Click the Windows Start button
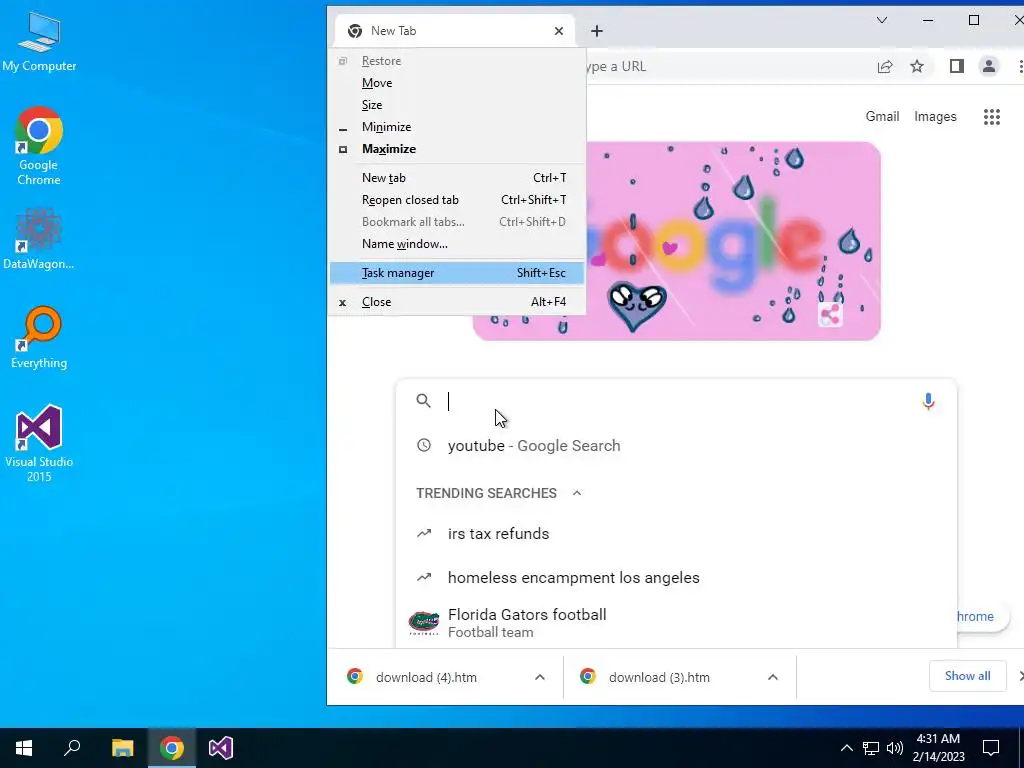Viewport: 1024px width, 768px height. click(x=24, y=748)
